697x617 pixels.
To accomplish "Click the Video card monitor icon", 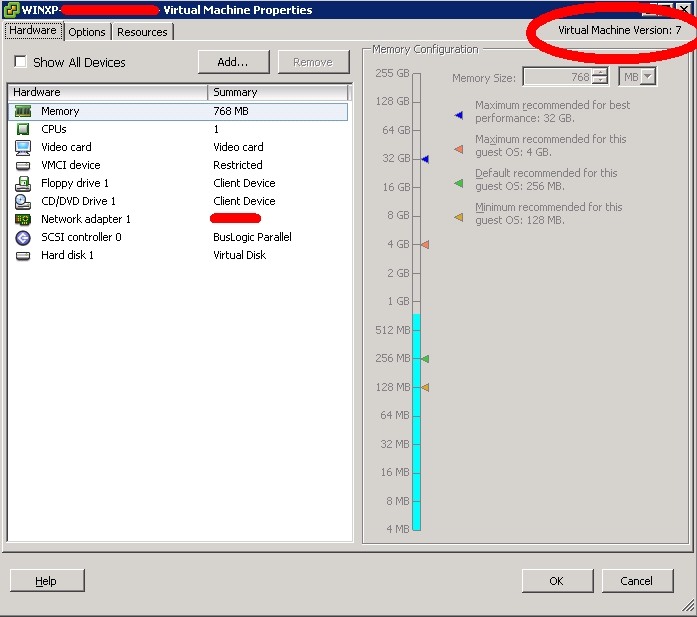I will tap(23, 148).
